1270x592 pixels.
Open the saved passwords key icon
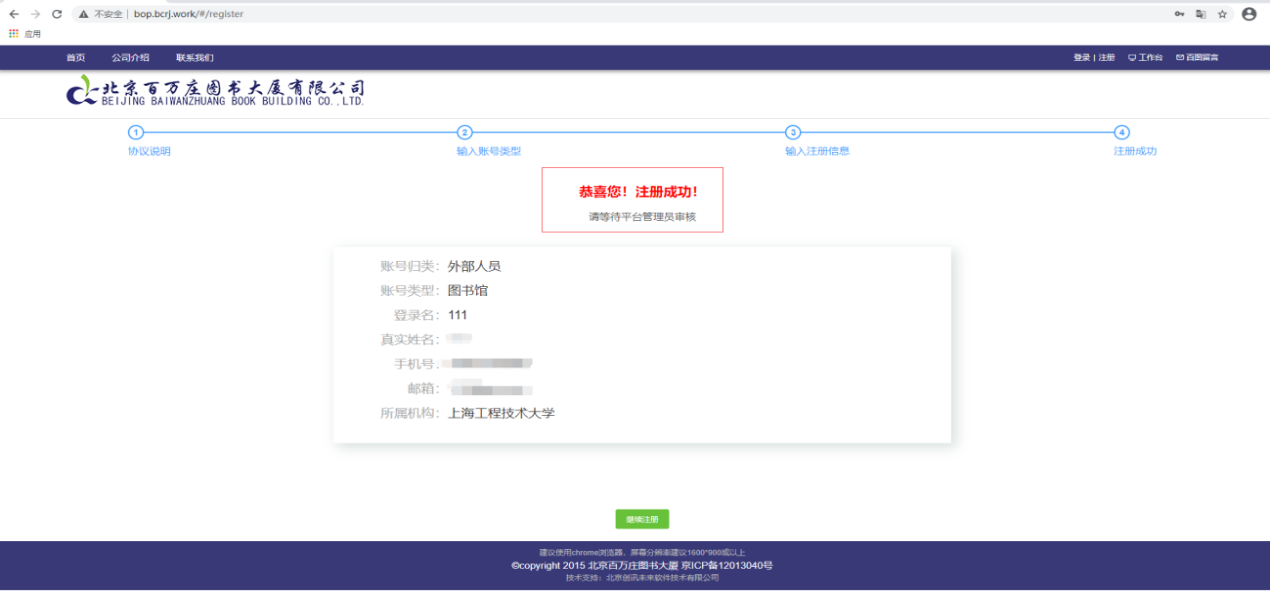click(x=1180, y=14)
